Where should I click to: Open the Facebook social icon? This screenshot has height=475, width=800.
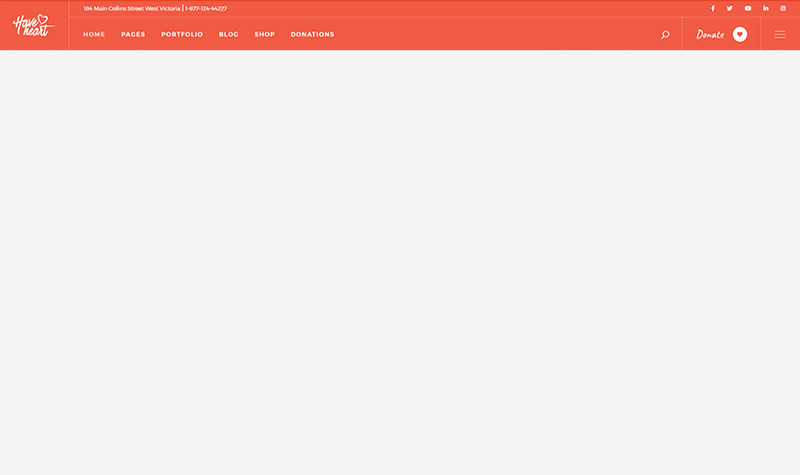(713, 8)
